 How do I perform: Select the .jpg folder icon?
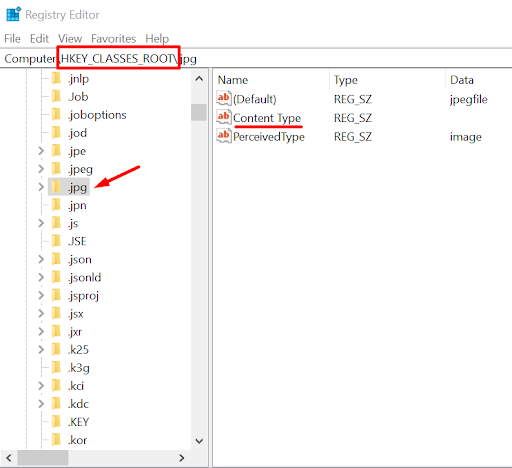pos(57,187)
